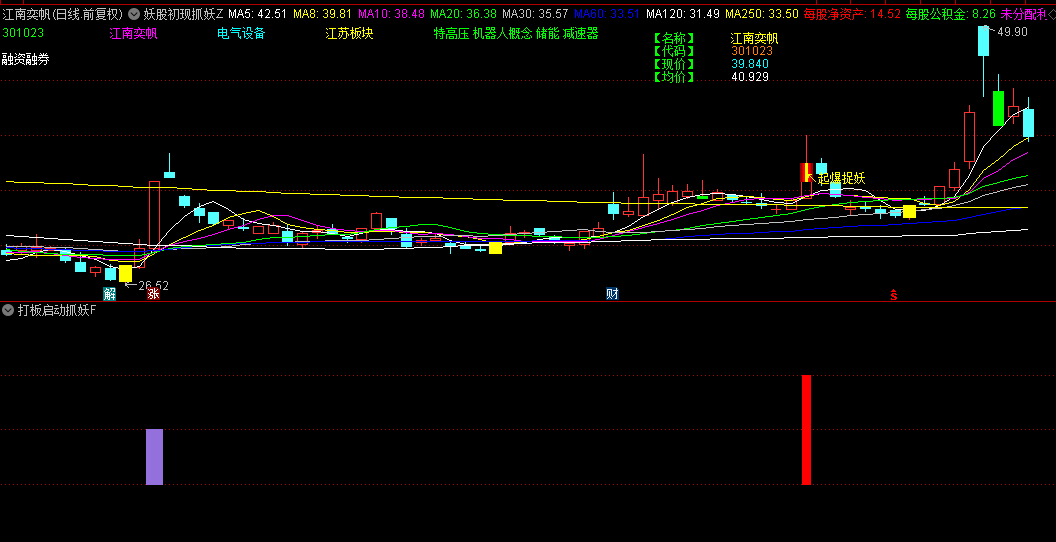1056x542 pixels.
Task: Click the MA250: 33.50 value
Action: pos(762,13)
